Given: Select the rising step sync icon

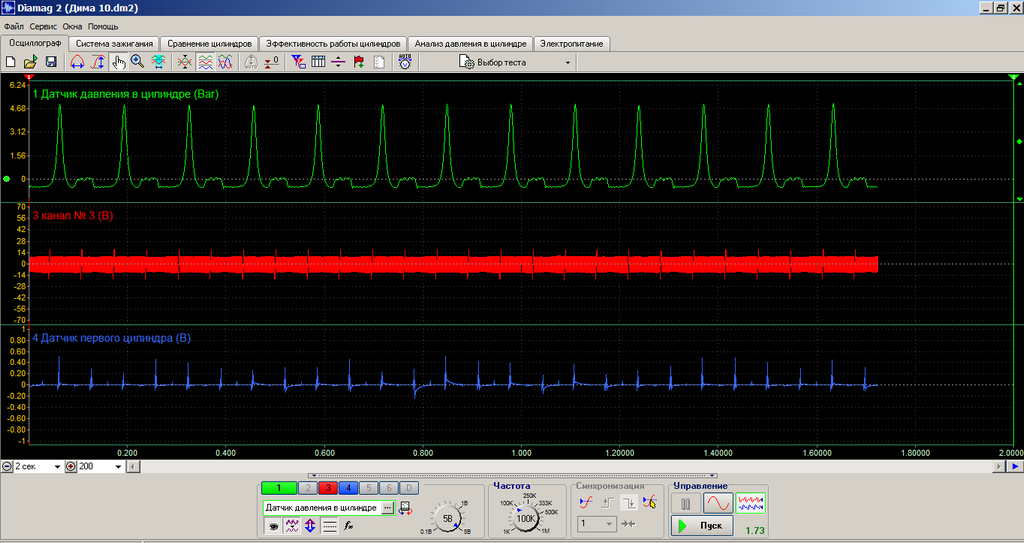Looking at the screenshot, I should [x=607, y=502].
